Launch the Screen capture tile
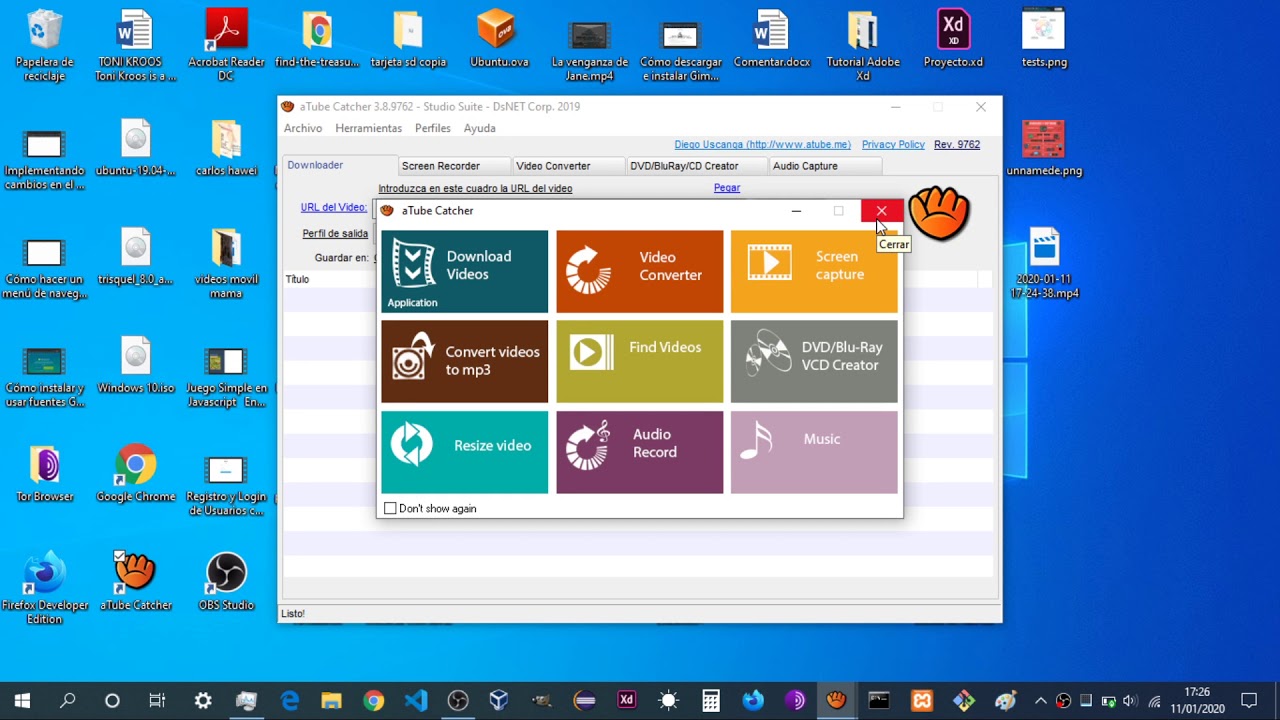Viewport: 1280px width, 720px height. click(814, 271)
